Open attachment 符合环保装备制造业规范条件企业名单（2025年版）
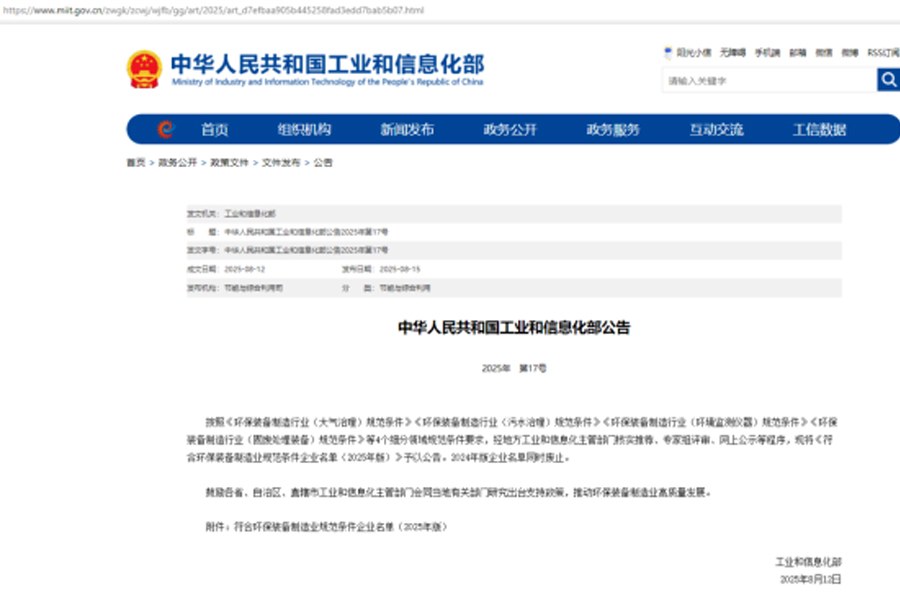Image resolution: width=900 pixels, height=600 pixels. 340,527
